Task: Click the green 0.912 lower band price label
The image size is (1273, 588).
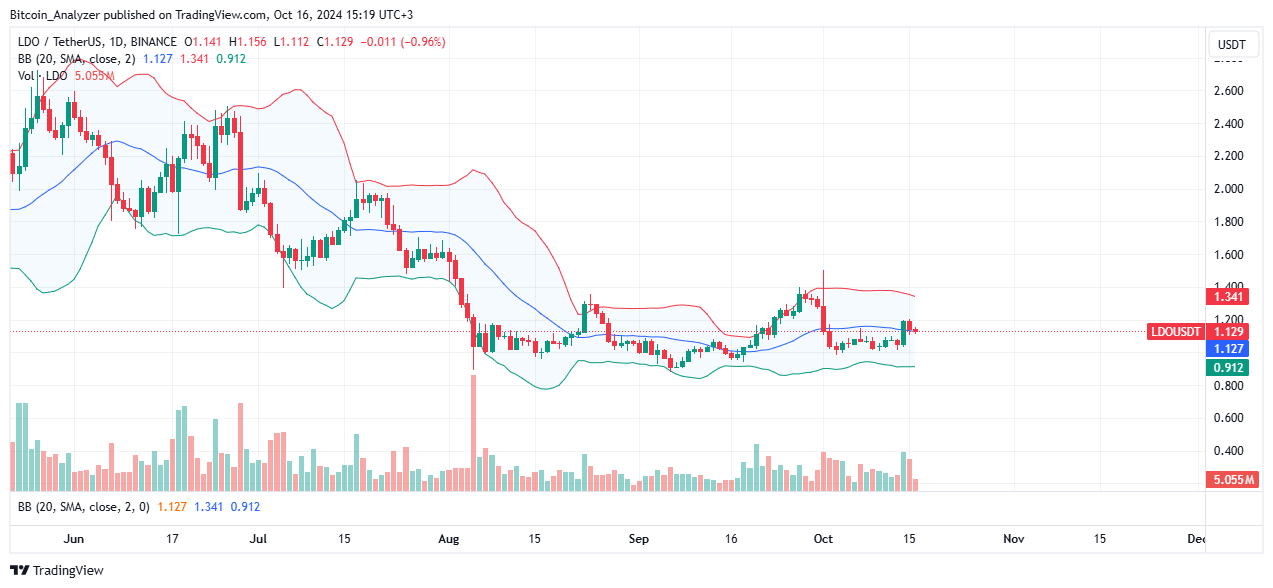Action: coord(1229,367)
